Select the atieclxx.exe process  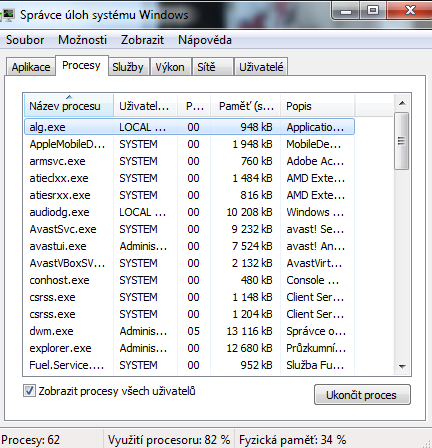pyautogui.click(x=189, y=178)
